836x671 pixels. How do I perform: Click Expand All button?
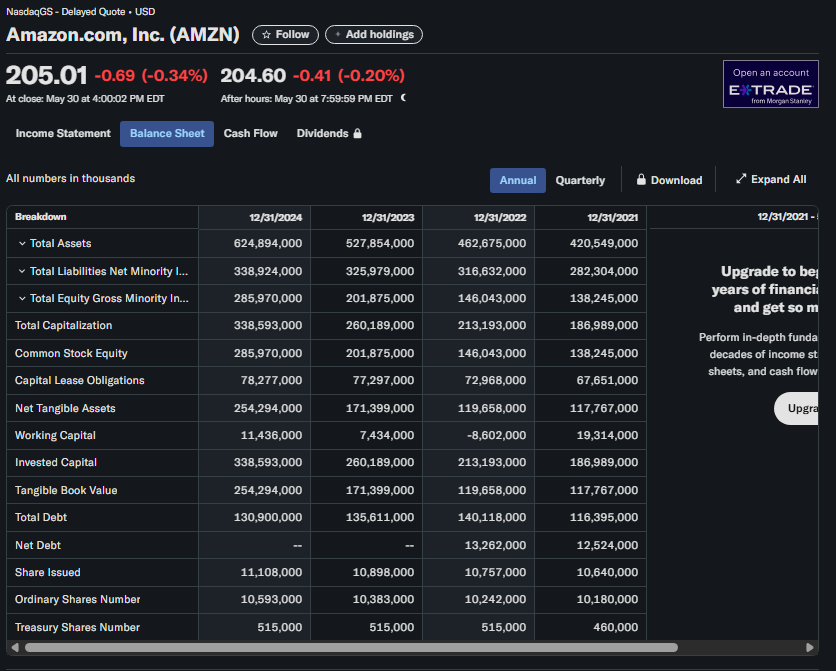pos(771,180)
